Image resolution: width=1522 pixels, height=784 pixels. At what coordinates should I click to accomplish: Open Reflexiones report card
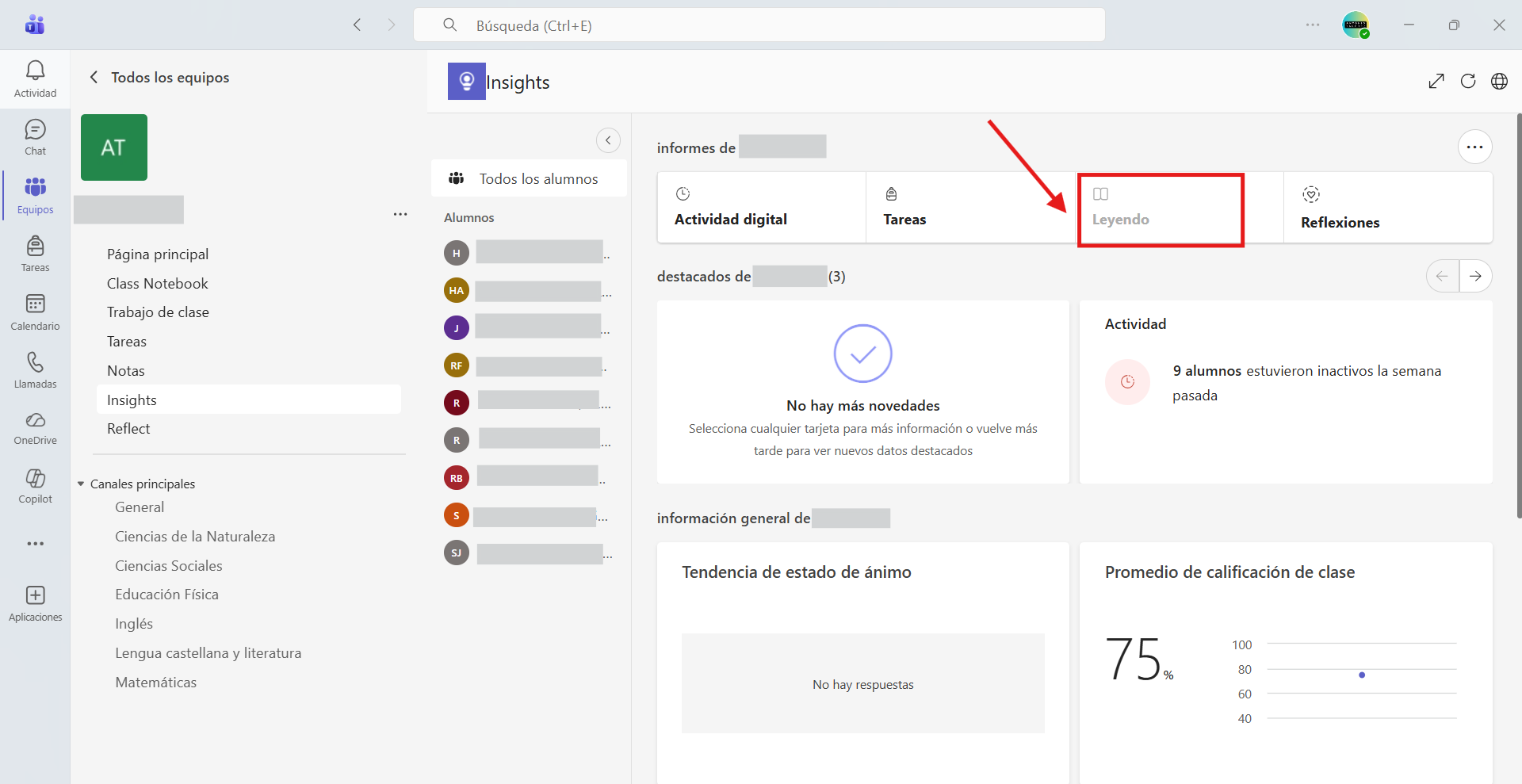coord(1388,208)
